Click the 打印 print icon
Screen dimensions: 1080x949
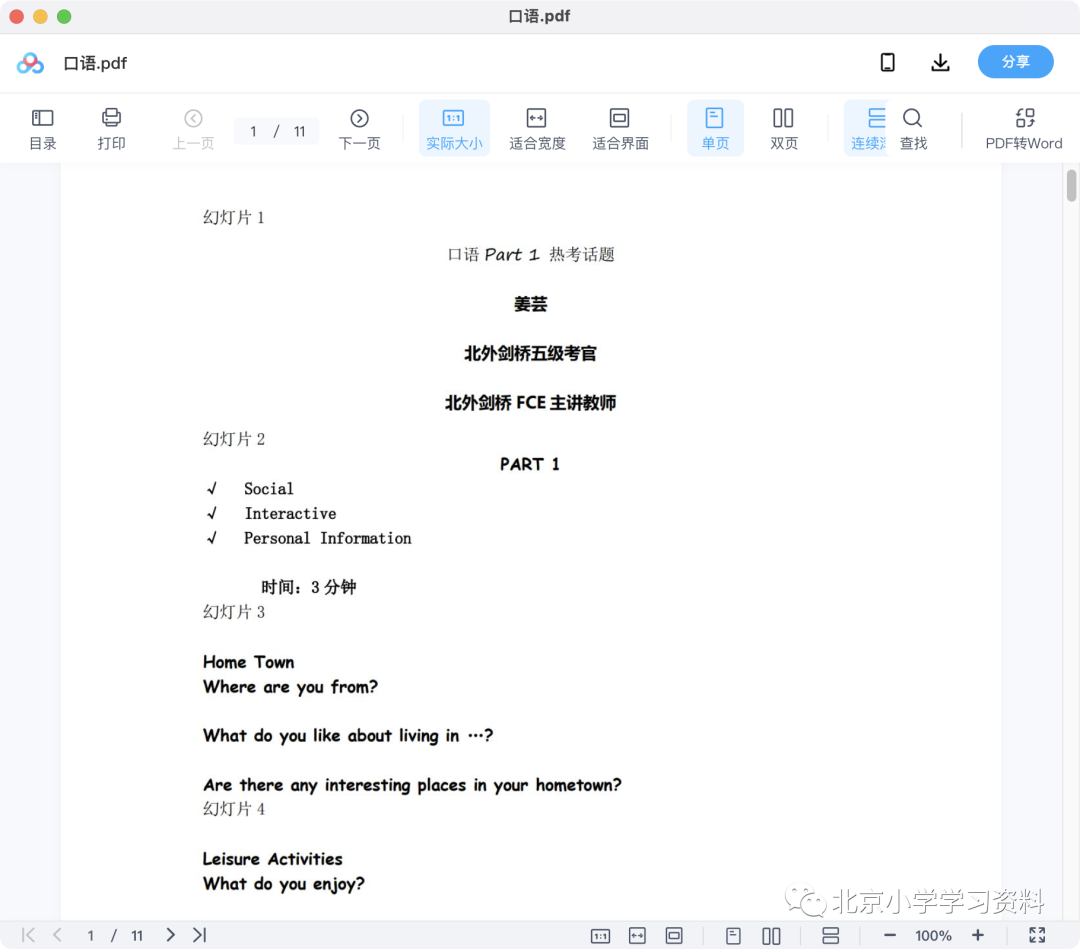(x=111, y=129)
